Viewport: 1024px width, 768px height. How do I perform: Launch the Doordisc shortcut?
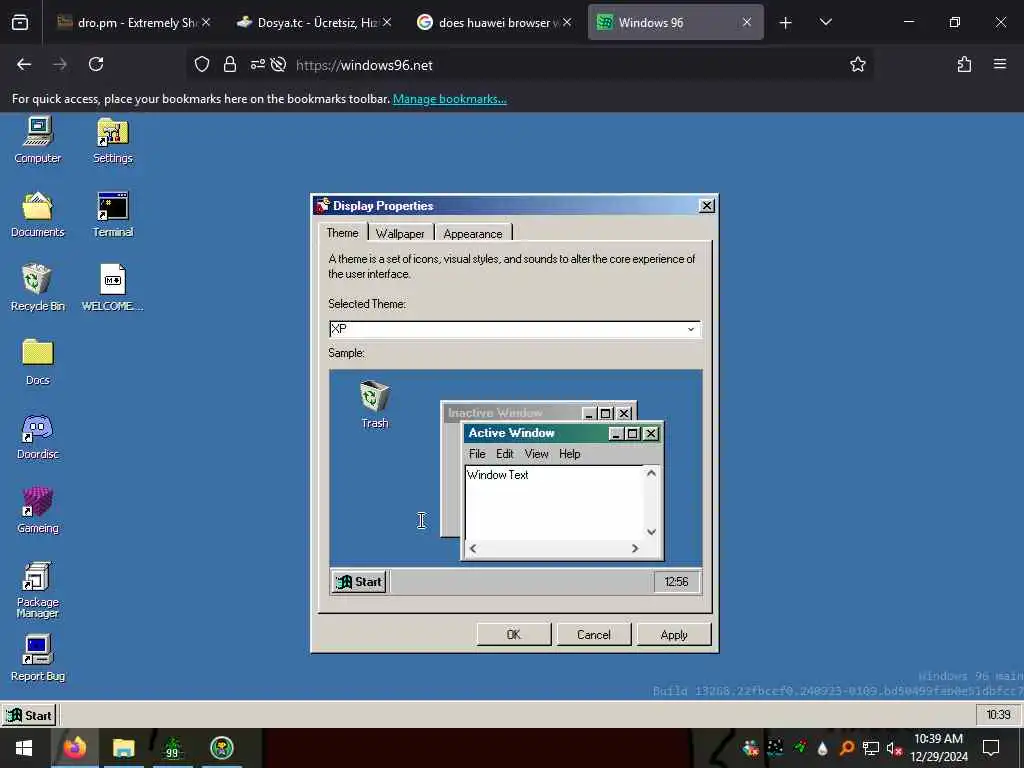[37, 436]
